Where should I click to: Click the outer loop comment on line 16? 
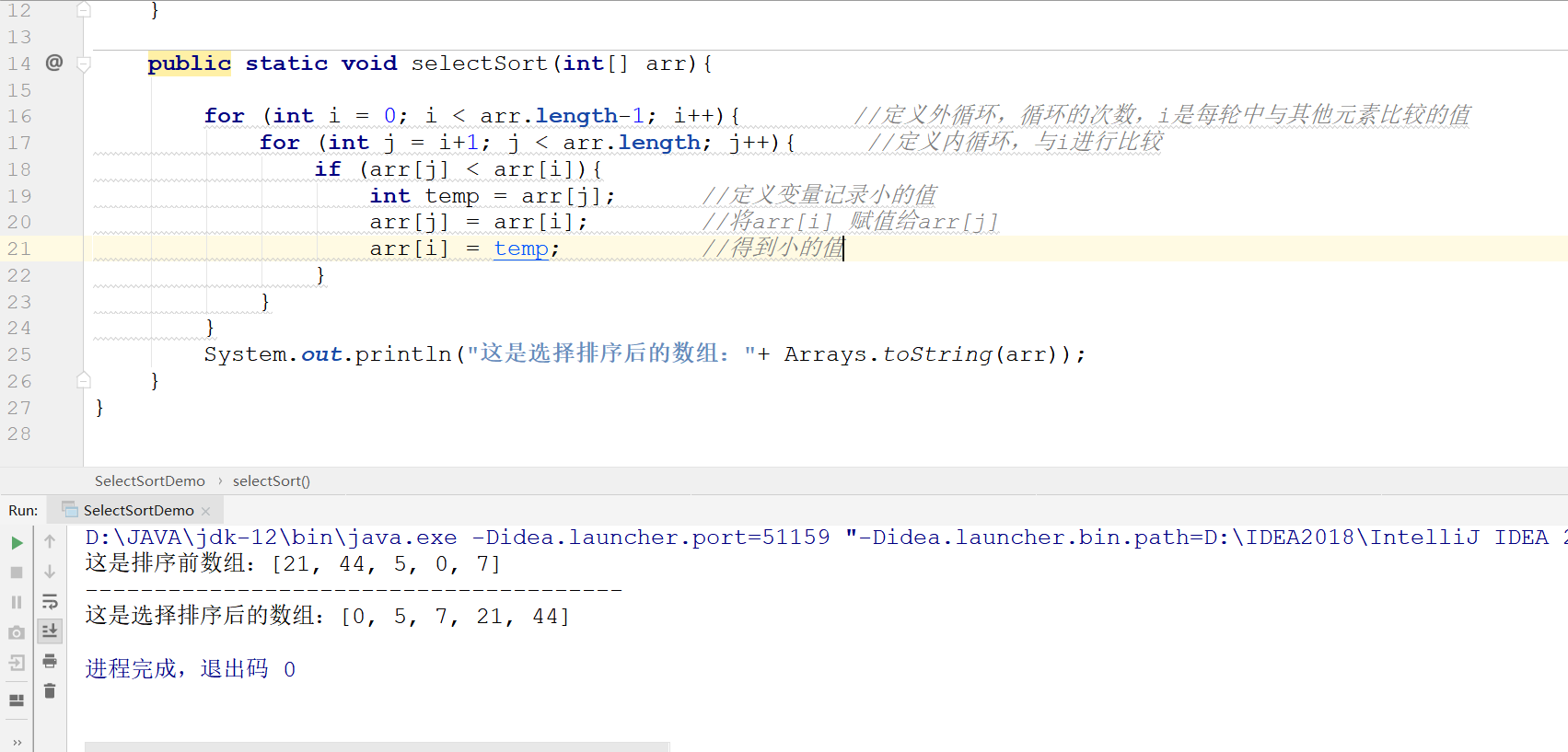[1162, 115]
